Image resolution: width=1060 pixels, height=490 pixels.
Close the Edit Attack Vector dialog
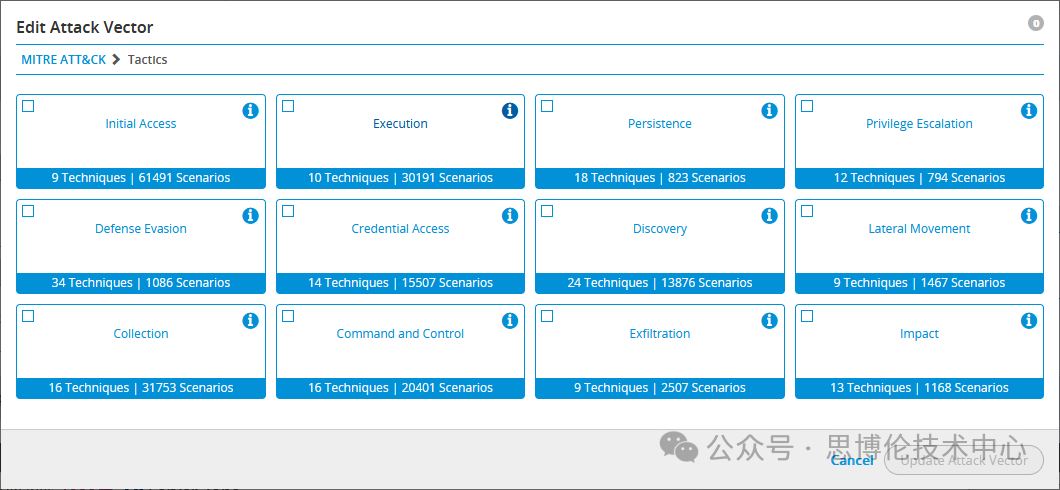(x=1036, y=23)
